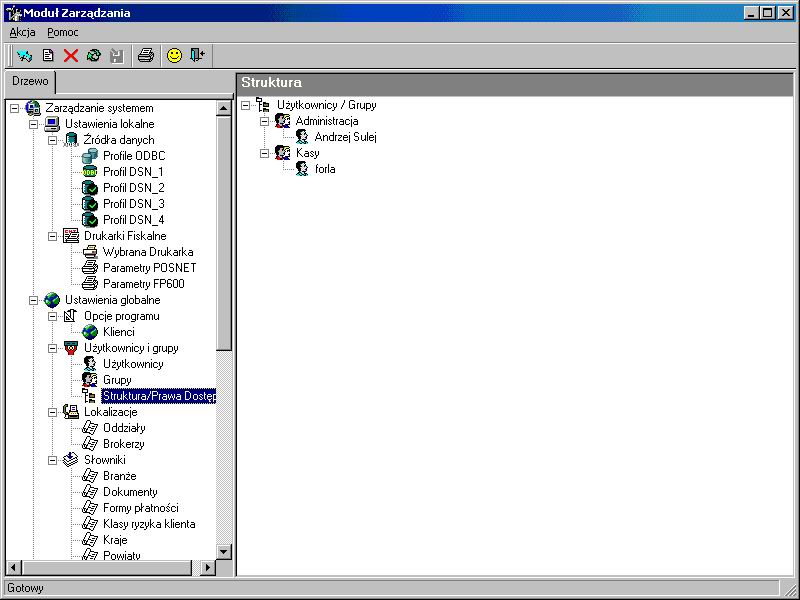Image resolution: width=800 pixels, height=600 pixels.
Task: Click the Słowniki books icon
Action: [x=71, y=460]
